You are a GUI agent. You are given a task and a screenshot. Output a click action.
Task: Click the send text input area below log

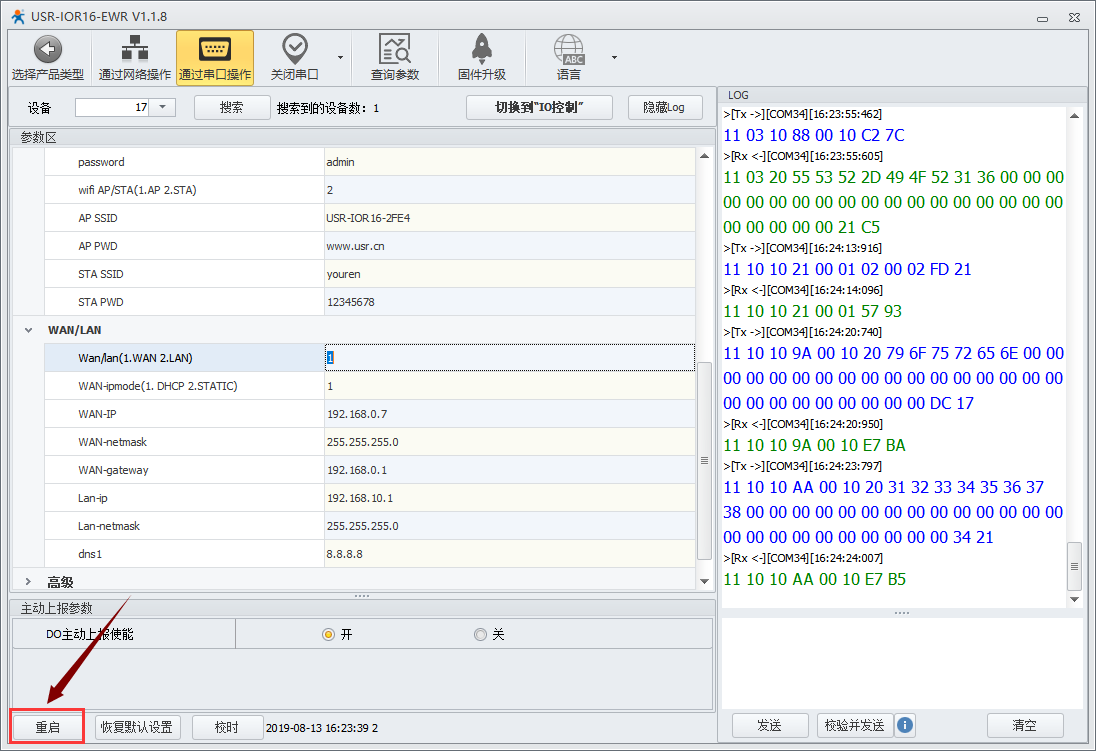tap(902, 663)
